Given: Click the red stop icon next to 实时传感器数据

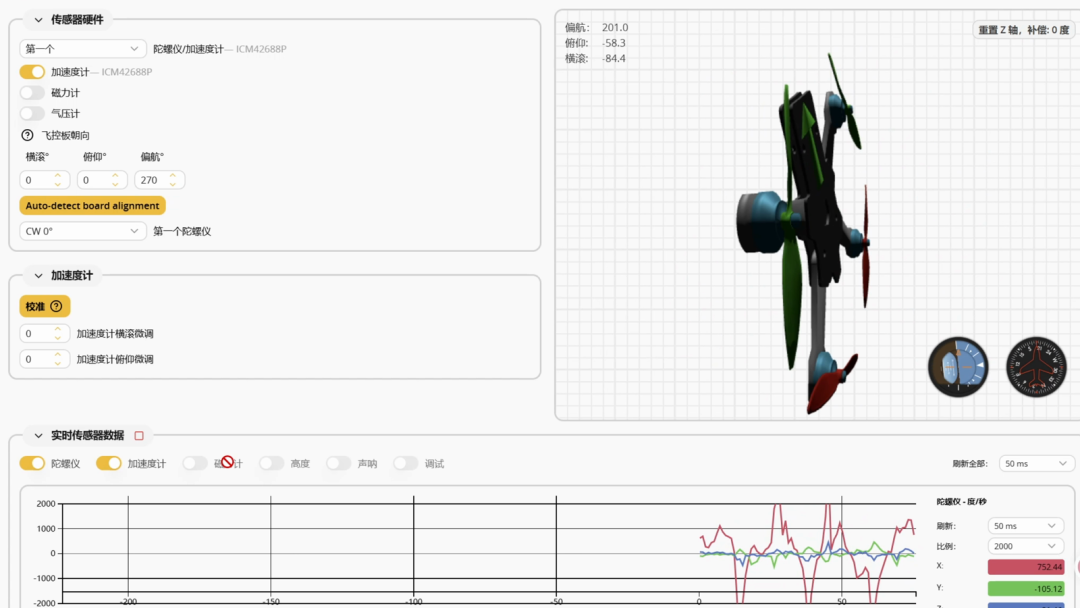Looking at the screenshot, I should [x=139, y=436].
